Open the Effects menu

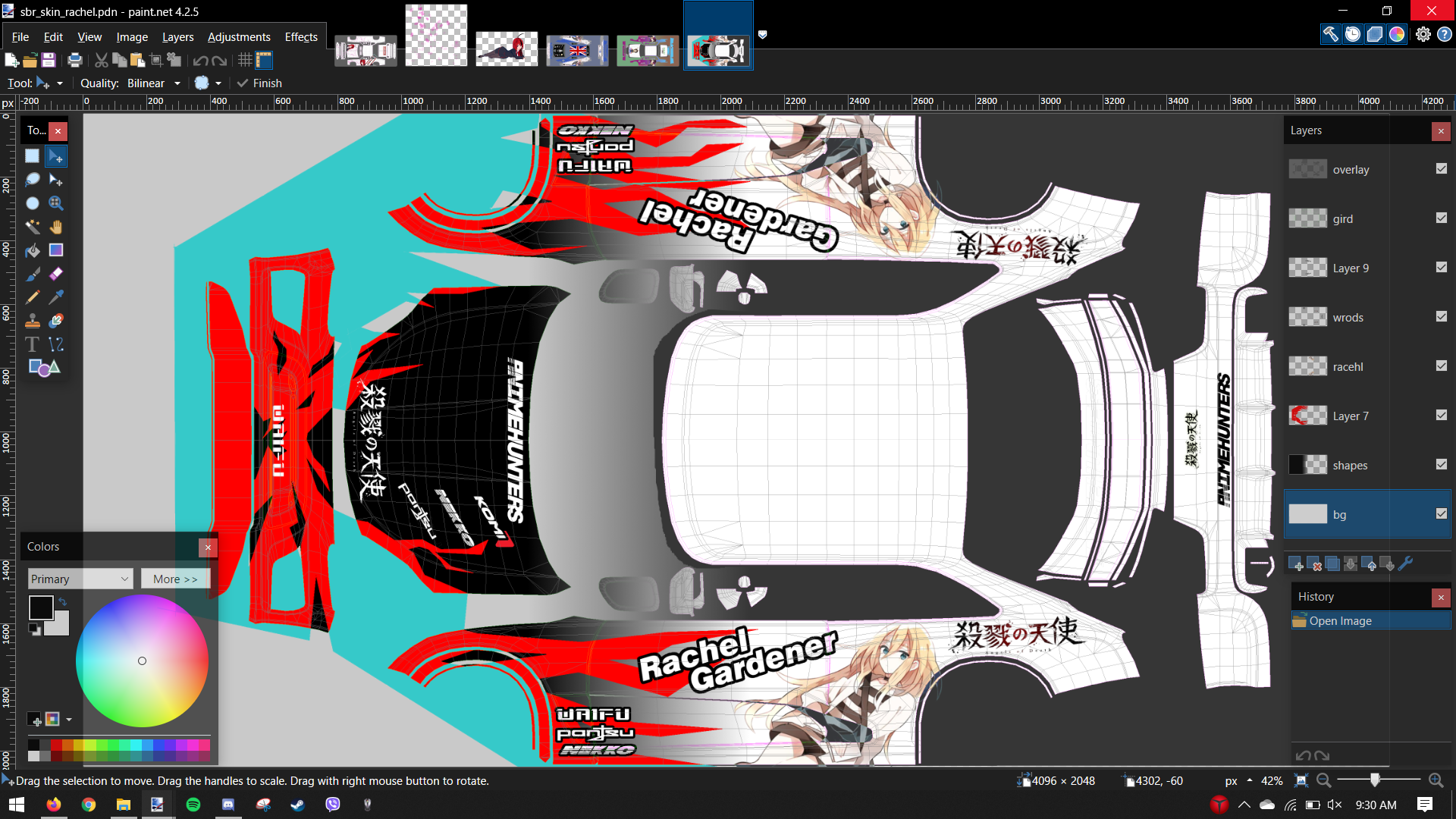300,36
